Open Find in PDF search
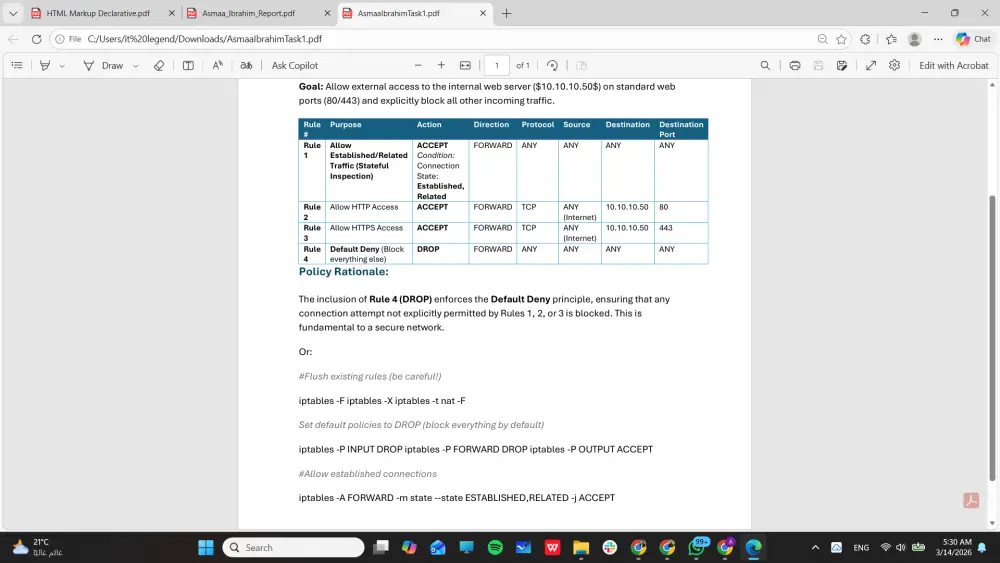Screen dimensions: 1000x563 click(x=765, y=65)
